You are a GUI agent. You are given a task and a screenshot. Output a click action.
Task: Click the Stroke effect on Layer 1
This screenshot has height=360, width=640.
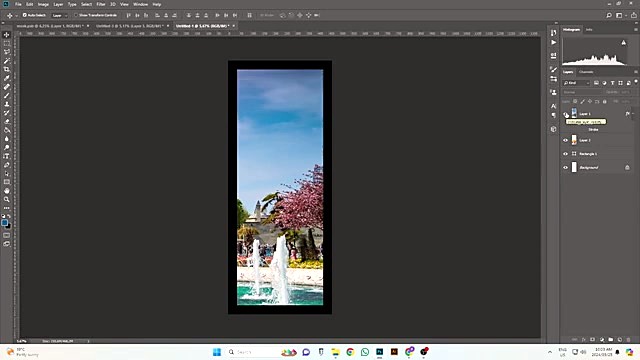[593, 130]
